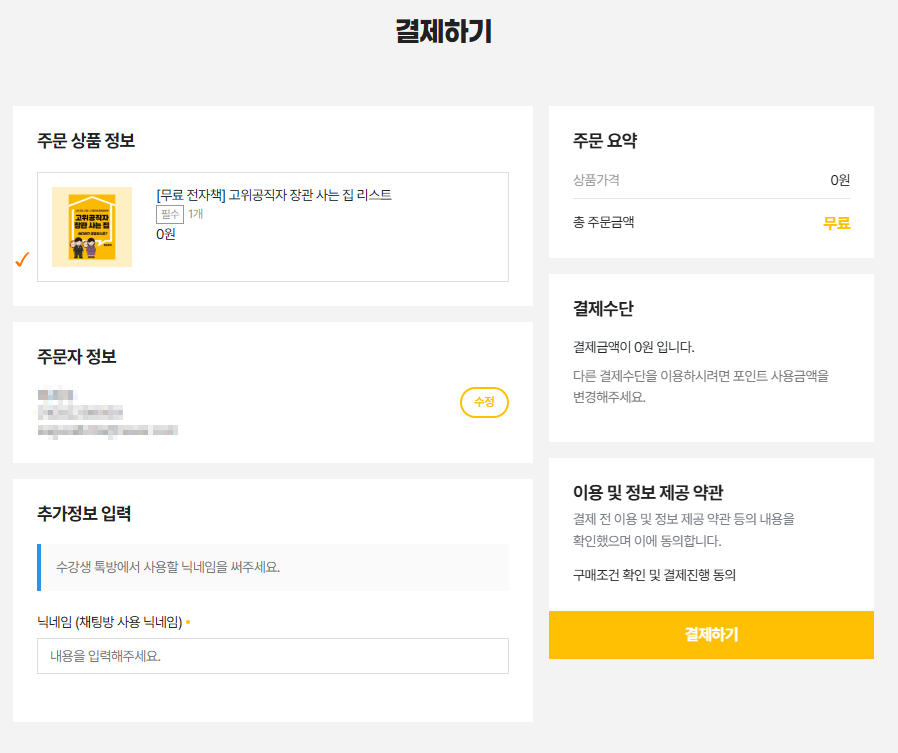This screenshot has height=753, width=898.
Task: Select the 주문 상품 정보 section heading
Action: pos(86,141)
